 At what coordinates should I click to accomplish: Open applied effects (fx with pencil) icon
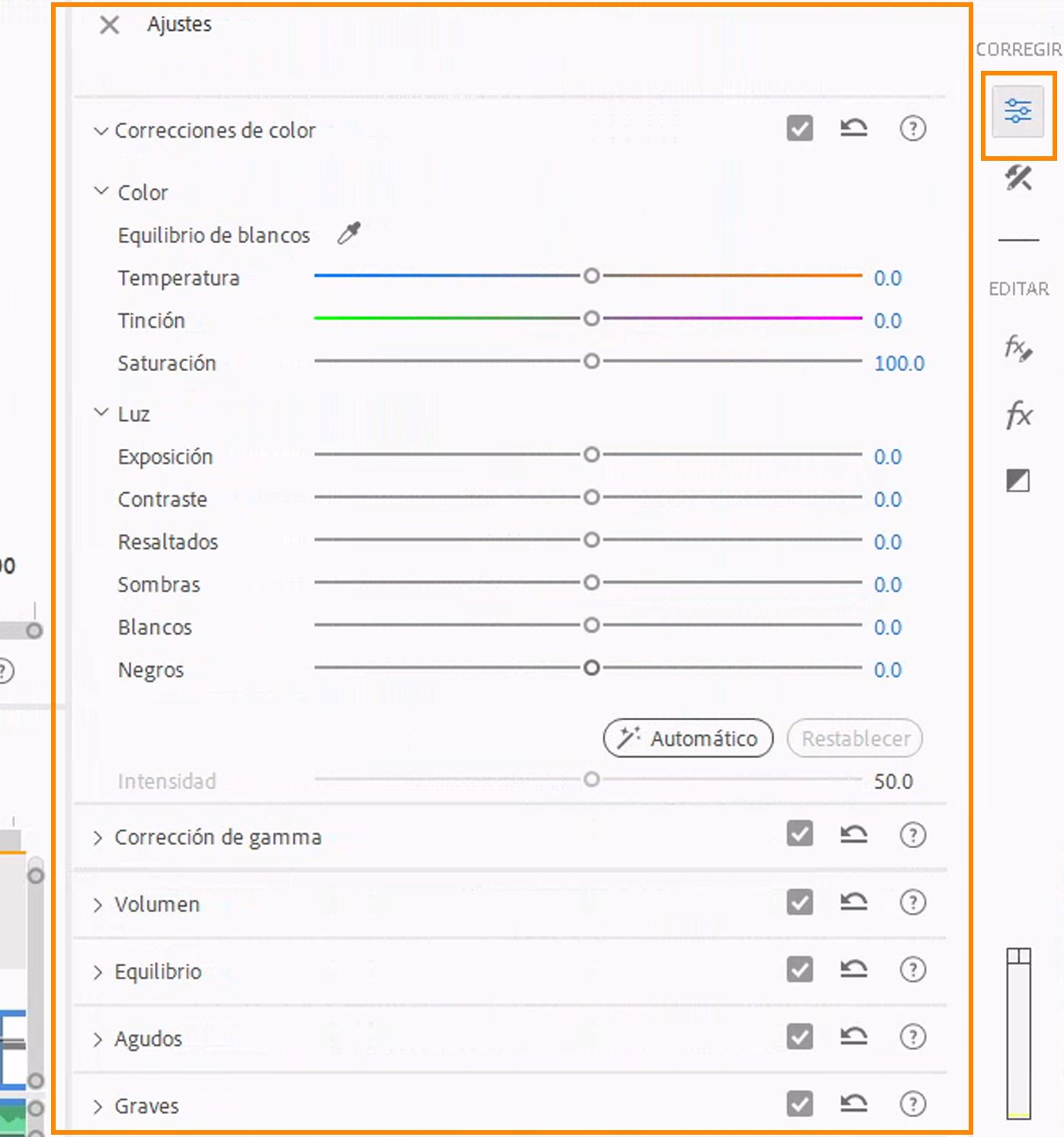(1018, 348)
